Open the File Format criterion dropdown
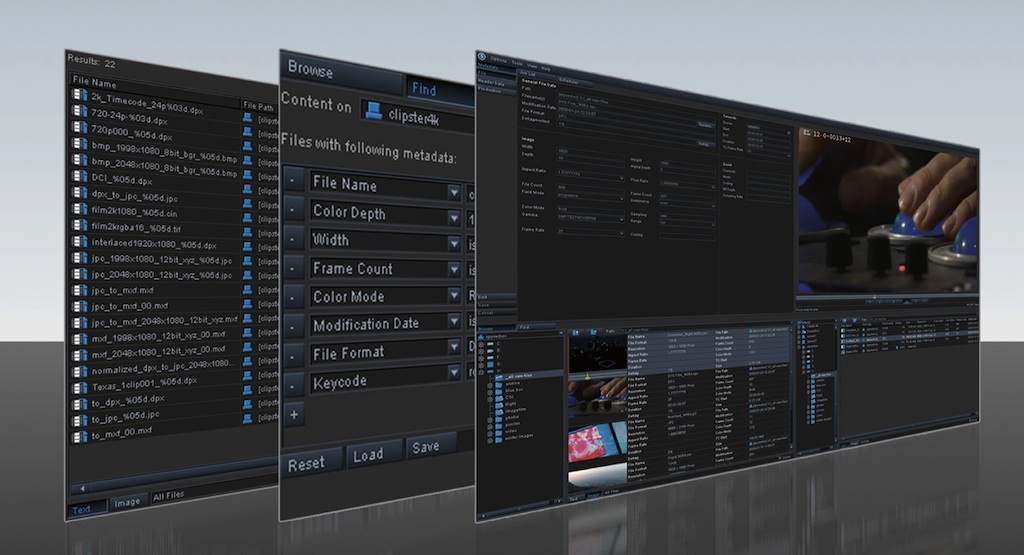Screen dimensions: 1024x555 coord(454,351)
